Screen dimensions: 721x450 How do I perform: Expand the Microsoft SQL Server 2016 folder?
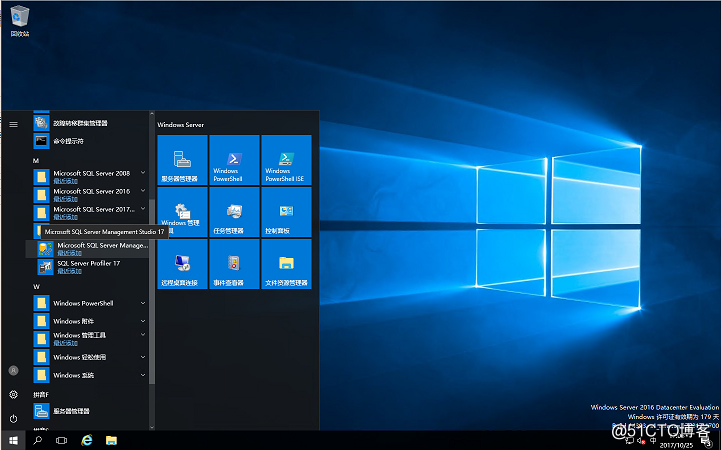(x=90, y=194)
